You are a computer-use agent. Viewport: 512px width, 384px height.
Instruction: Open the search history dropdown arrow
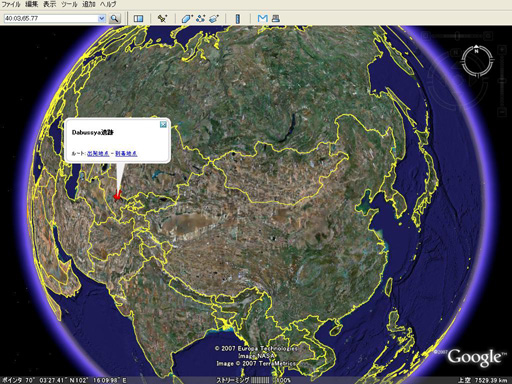(101, 18)
